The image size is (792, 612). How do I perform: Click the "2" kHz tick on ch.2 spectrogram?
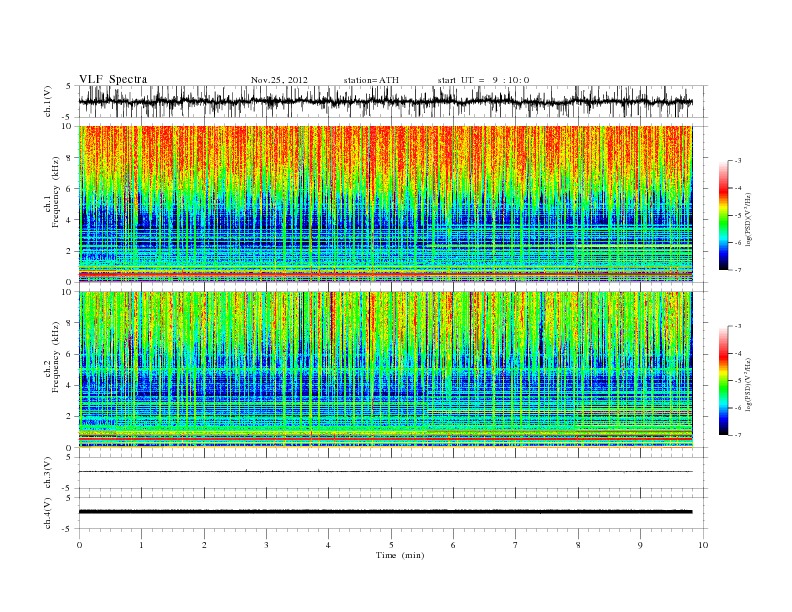coord(69,417)
